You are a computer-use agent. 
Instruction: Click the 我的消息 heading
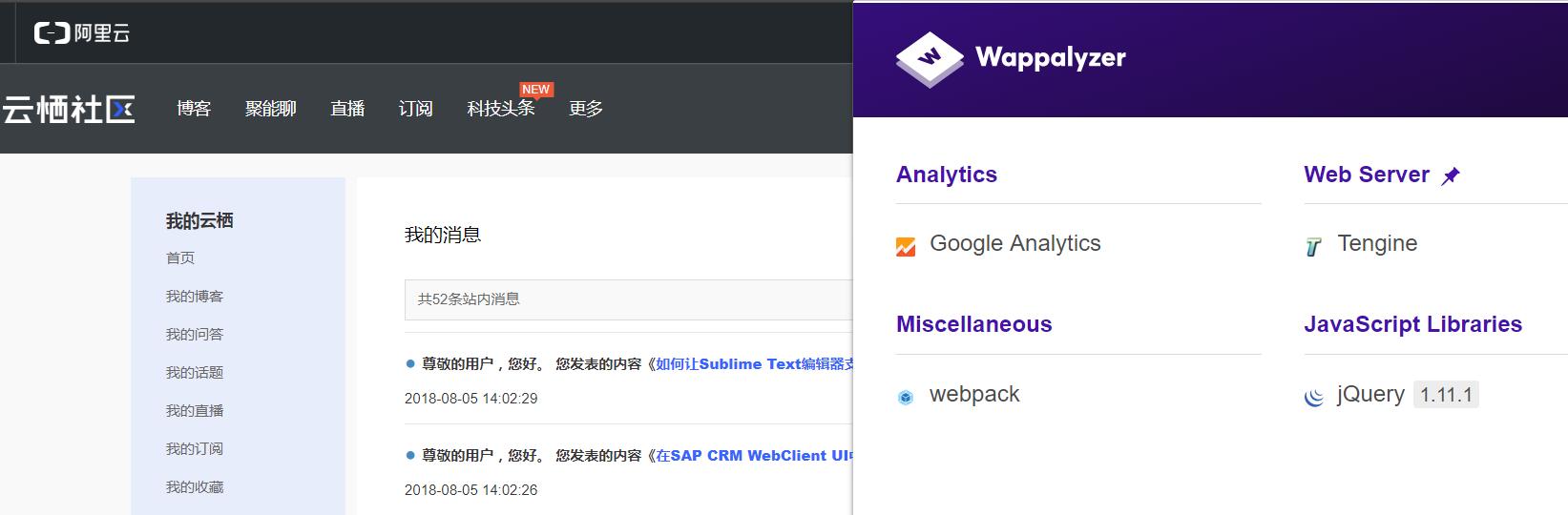pos(443,235)
